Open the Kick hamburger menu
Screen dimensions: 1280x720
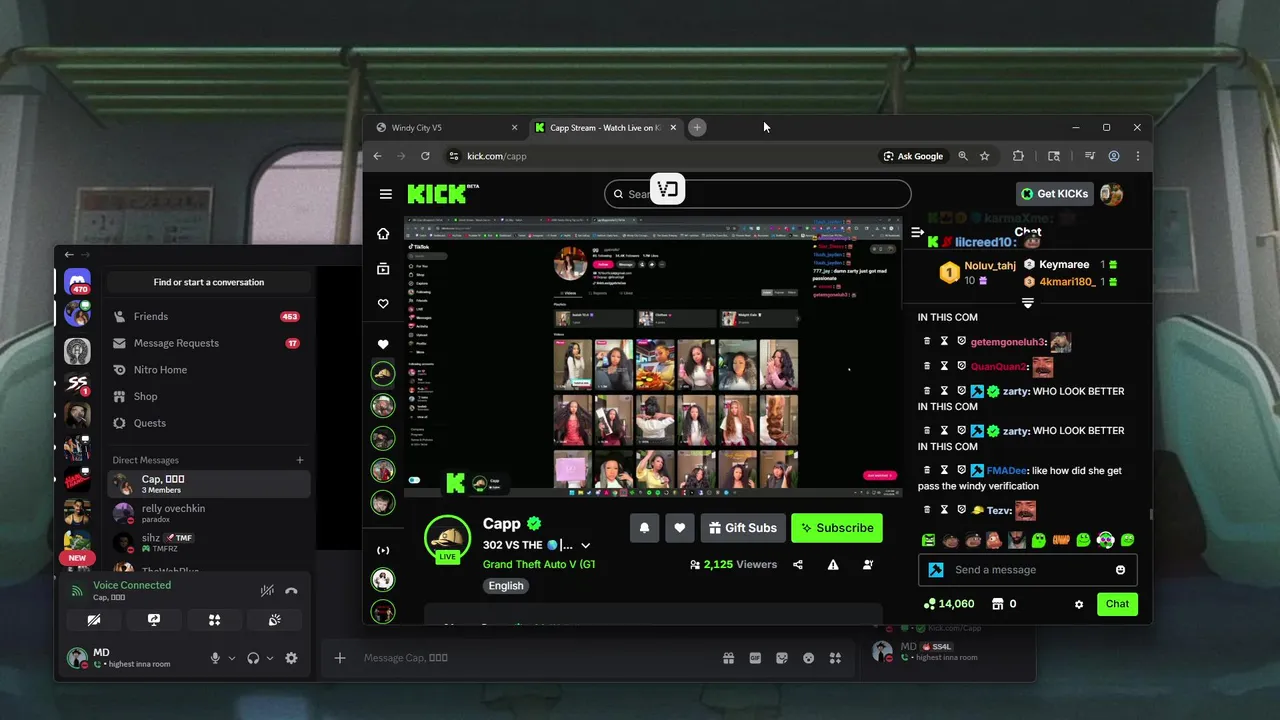click(x=385, y=194)
